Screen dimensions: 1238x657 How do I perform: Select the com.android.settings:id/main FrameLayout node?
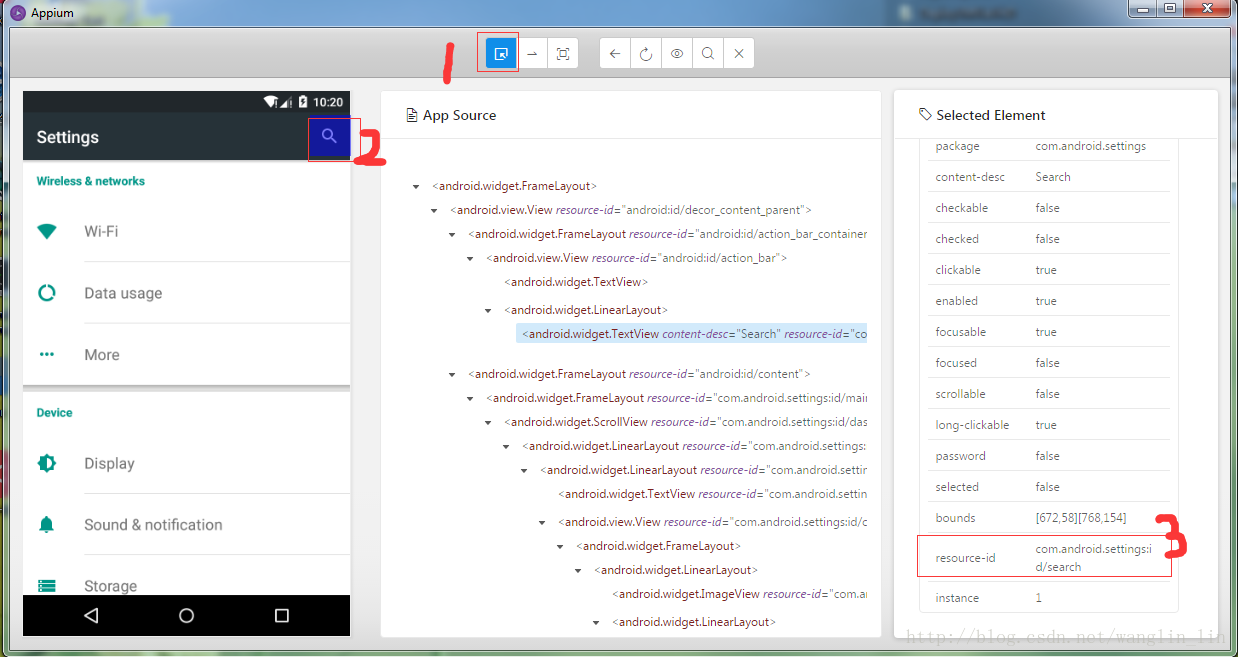676,398
